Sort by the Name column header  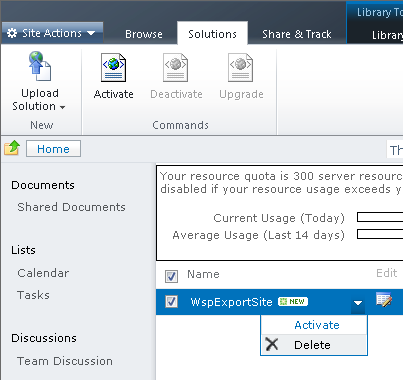203,274
